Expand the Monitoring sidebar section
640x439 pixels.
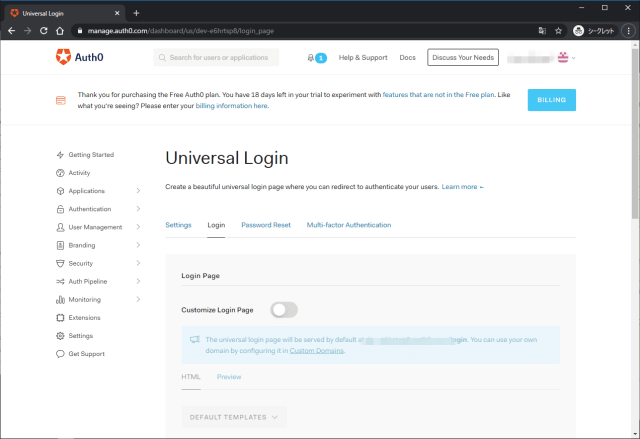[138, 299]
